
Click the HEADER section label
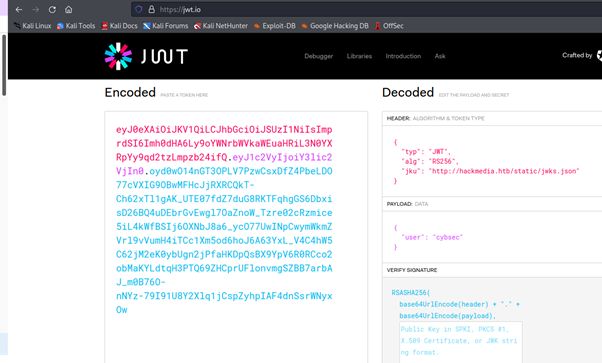[398, 118]
